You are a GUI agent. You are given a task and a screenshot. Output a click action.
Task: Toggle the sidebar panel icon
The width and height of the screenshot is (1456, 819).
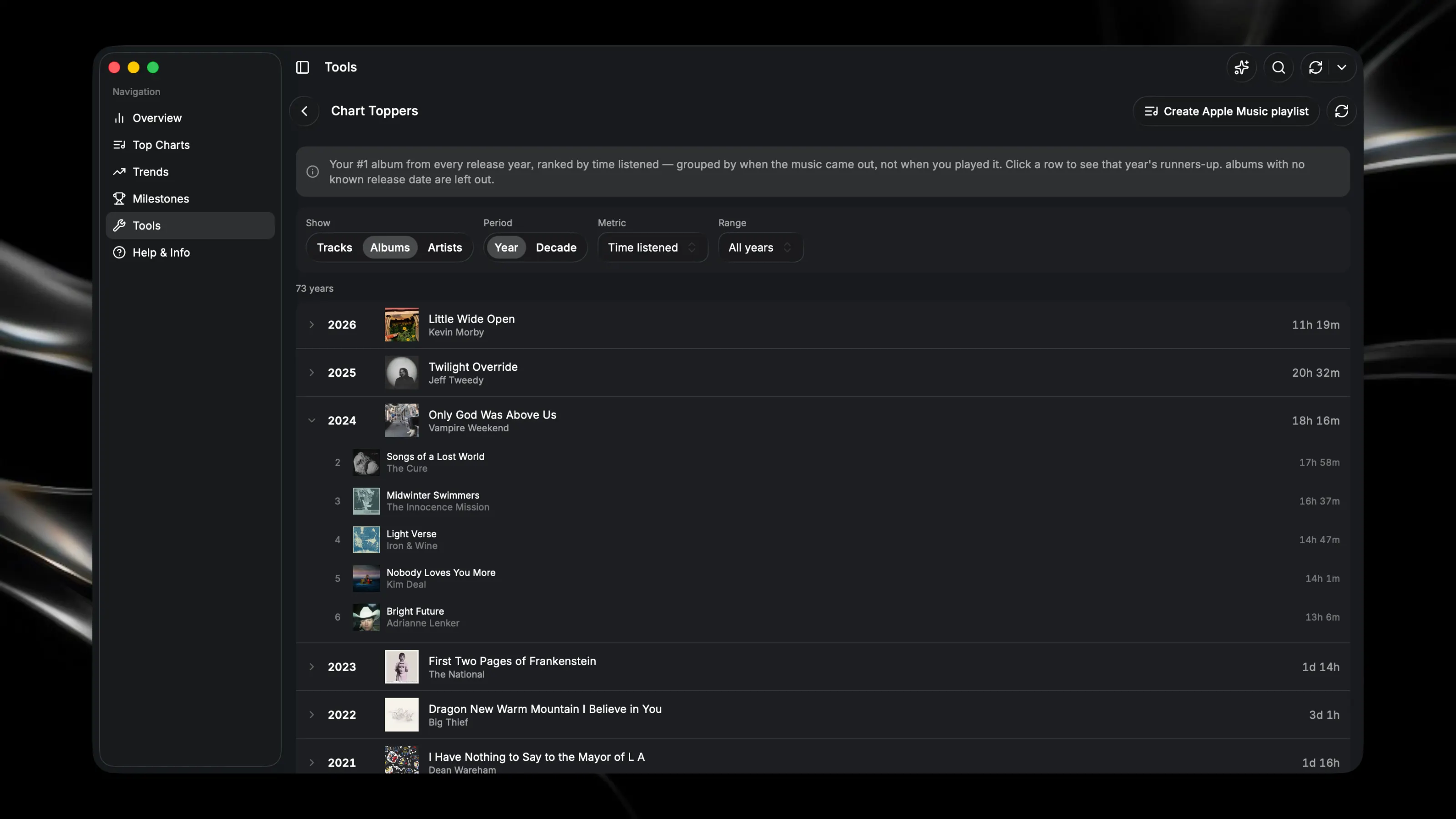[x=303, y=67]
